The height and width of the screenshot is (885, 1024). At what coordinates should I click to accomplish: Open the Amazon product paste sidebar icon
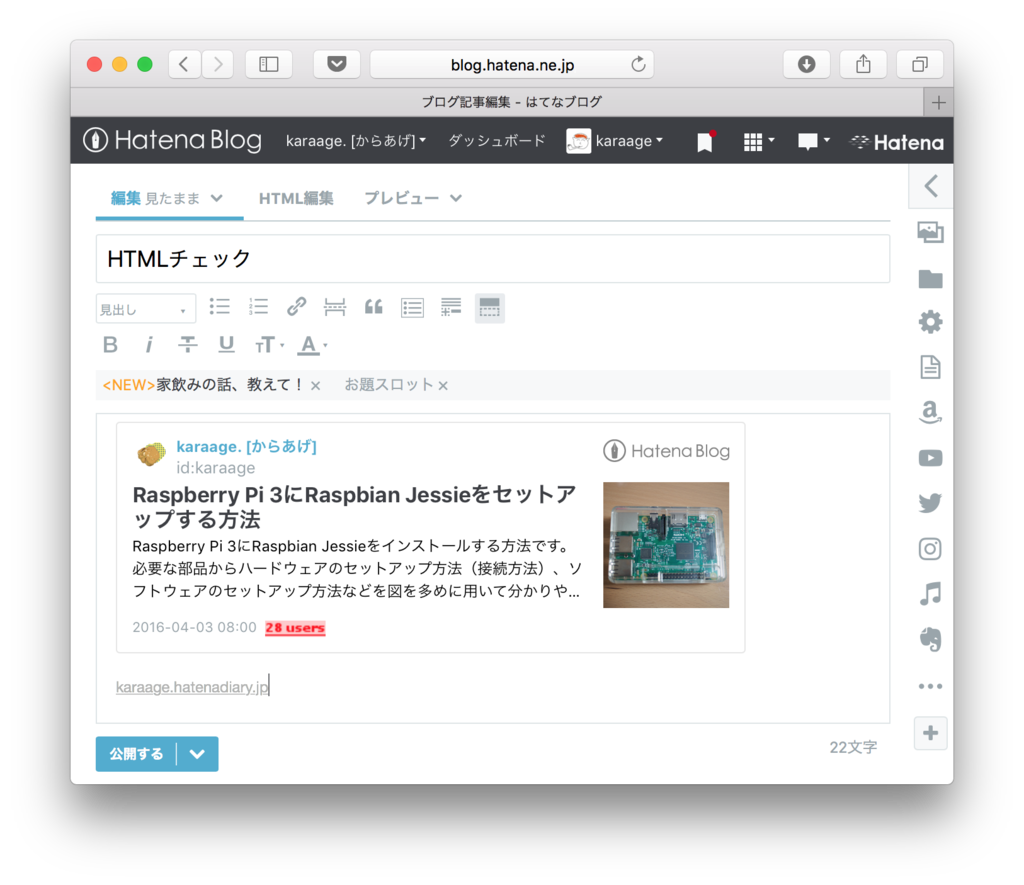(930, 412)
